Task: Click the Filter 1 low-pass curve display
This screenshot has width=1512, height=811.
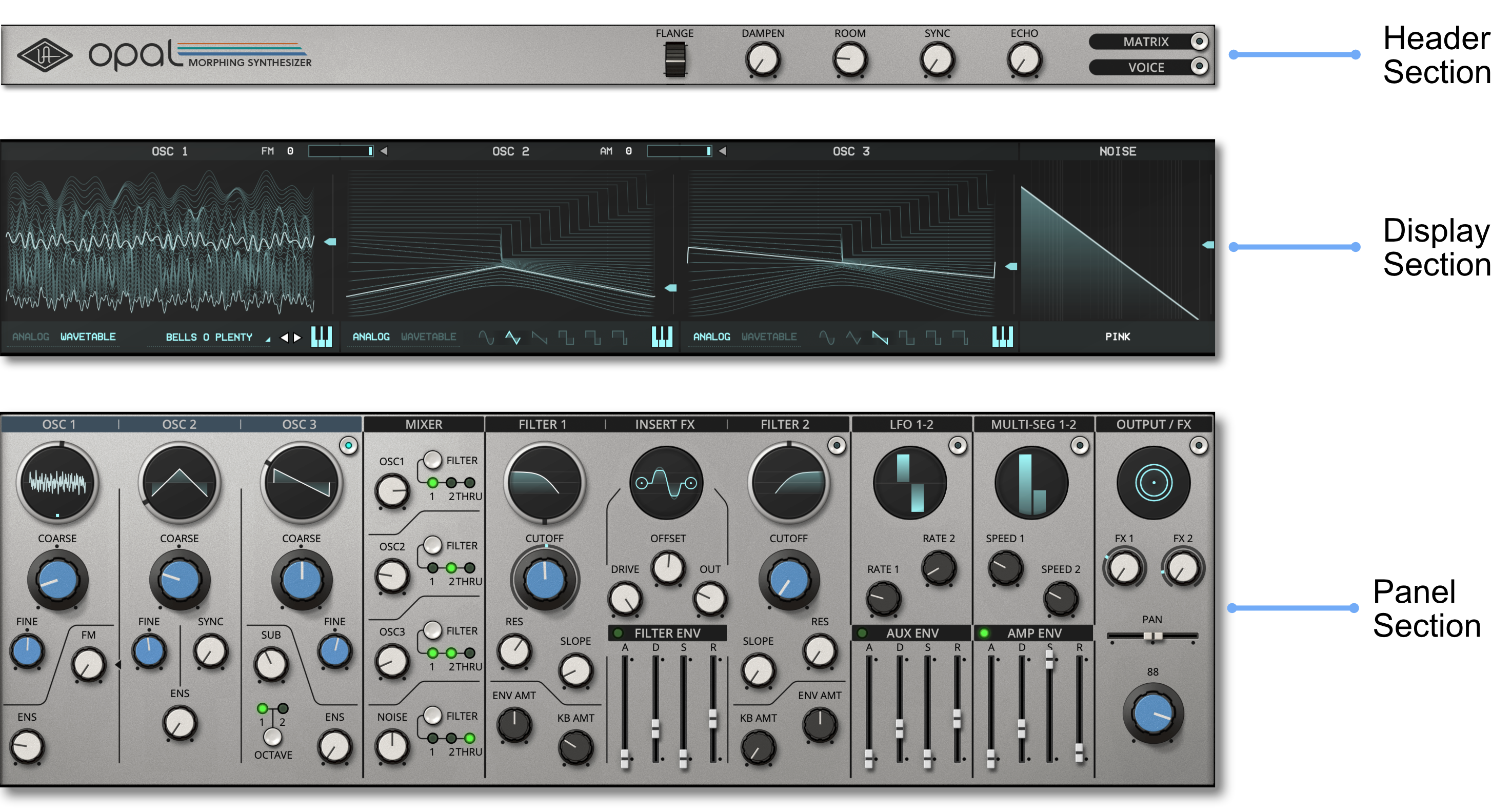Action: (x=545, y=483)
